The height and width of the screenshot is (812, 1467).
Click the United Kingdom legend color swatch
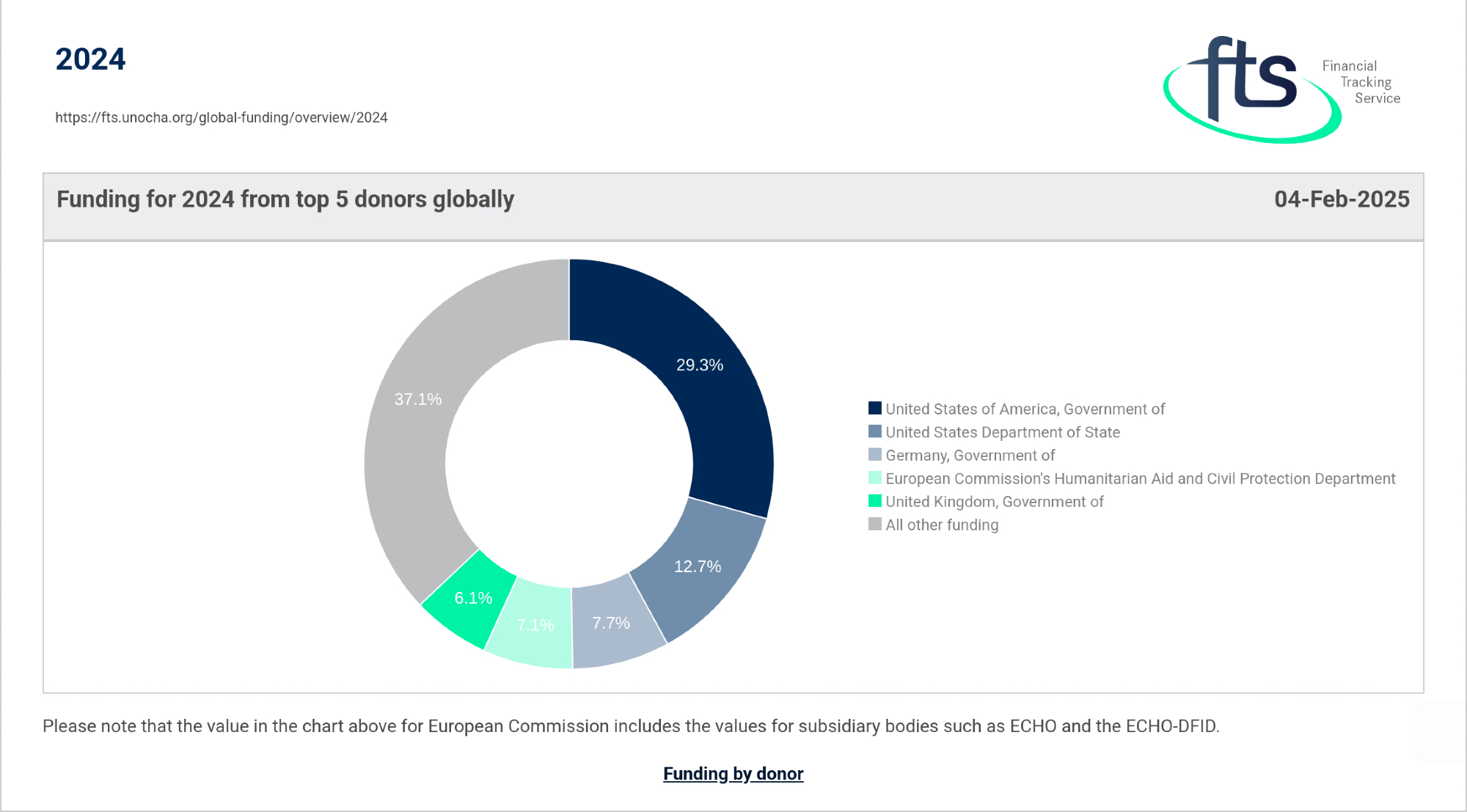click(x=874, y=501)
